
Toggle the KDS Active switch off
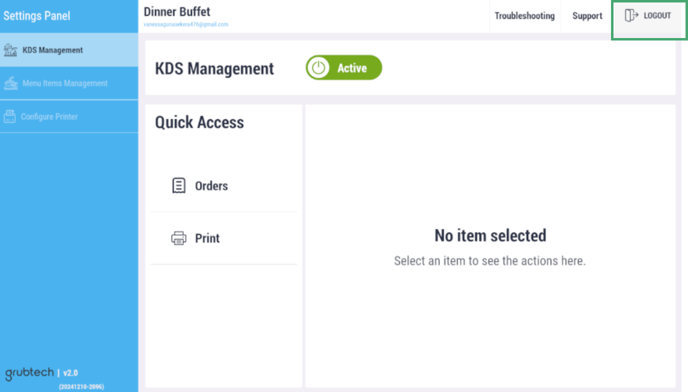click(344, 68)
